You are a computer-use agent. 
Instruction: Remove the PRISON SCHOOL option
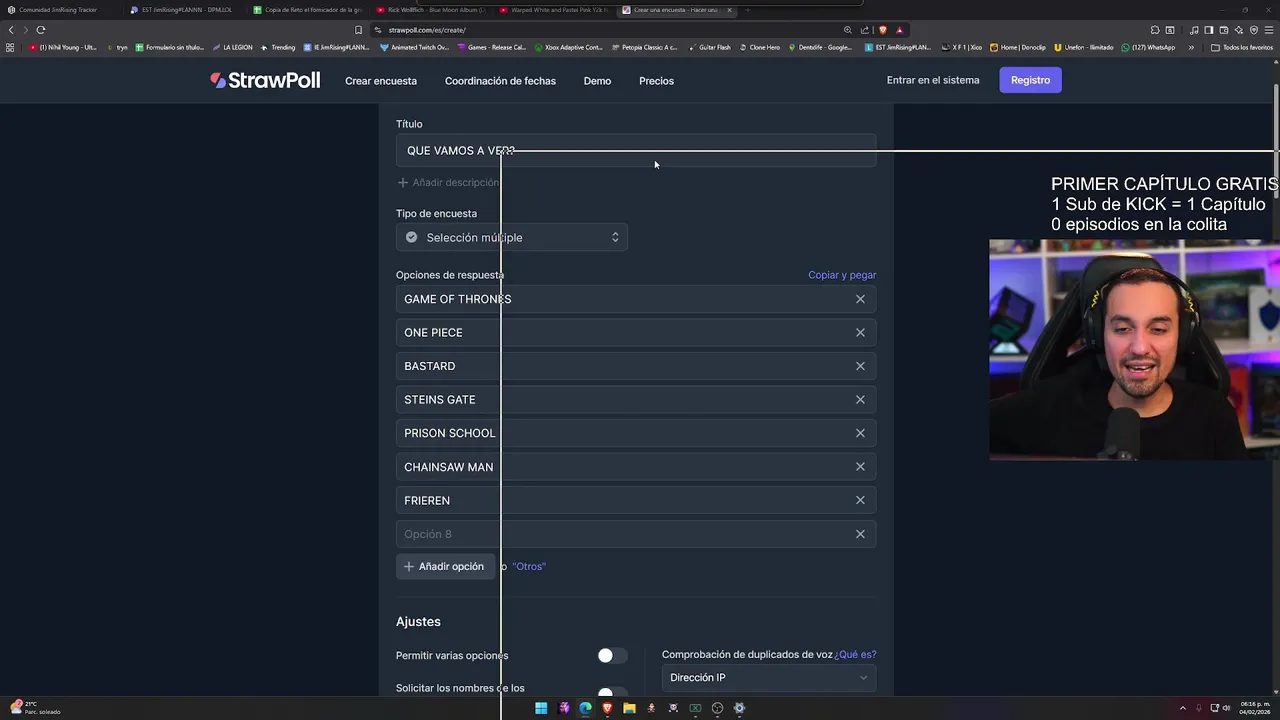860,433
